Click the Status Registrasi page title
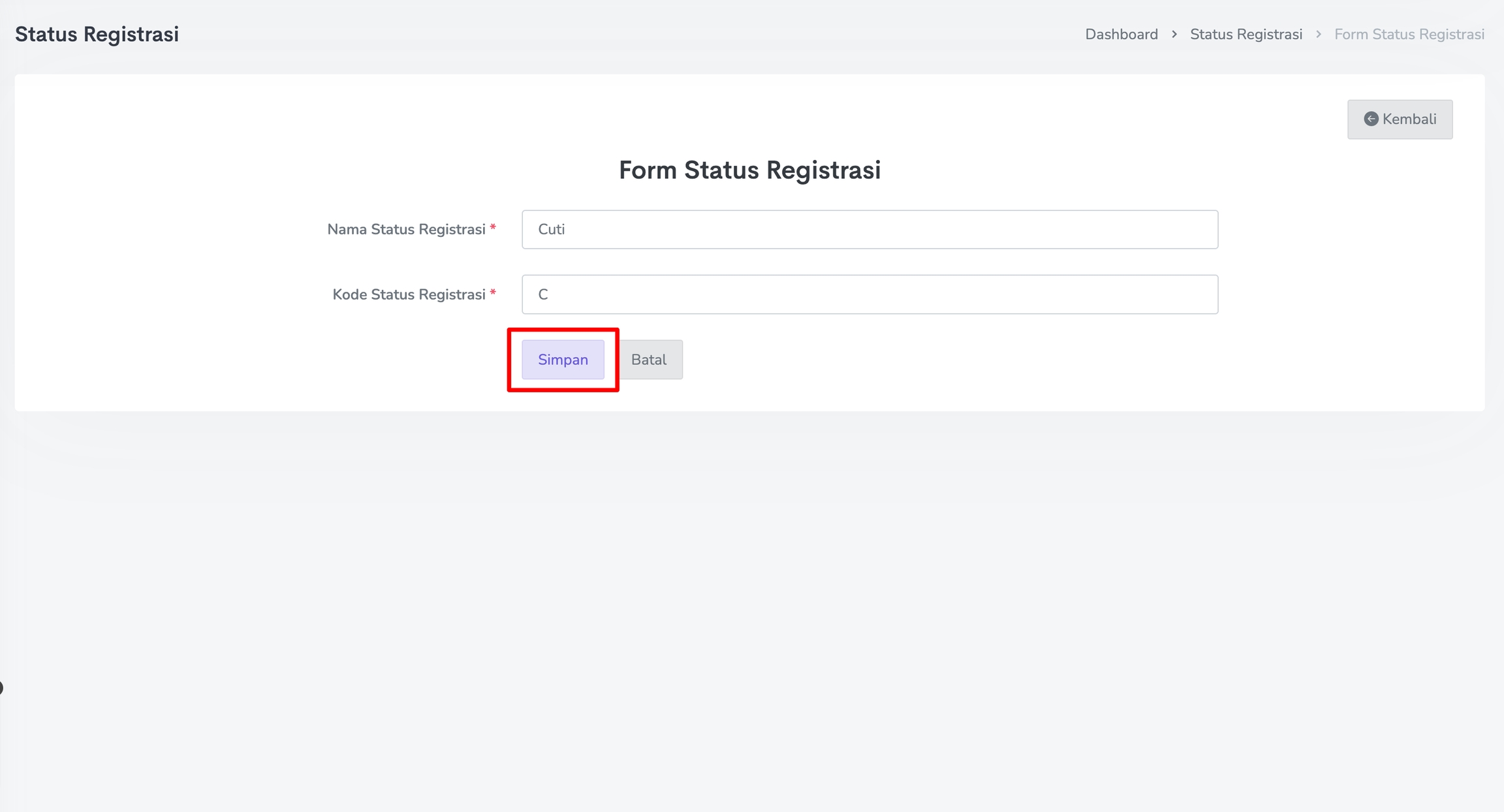The image size is (1504, 812). (x=97, y=34)
